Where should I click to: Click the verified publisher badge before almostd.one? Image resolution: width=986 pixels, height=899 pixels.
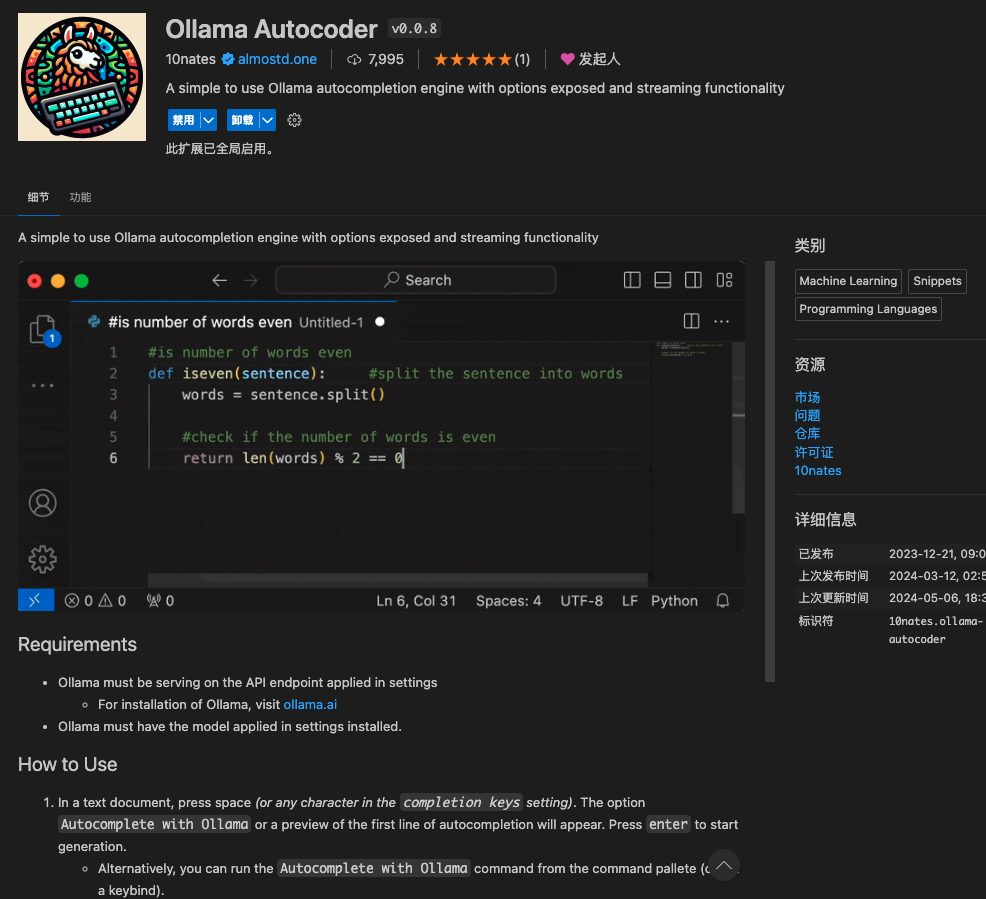coord(228,59)
